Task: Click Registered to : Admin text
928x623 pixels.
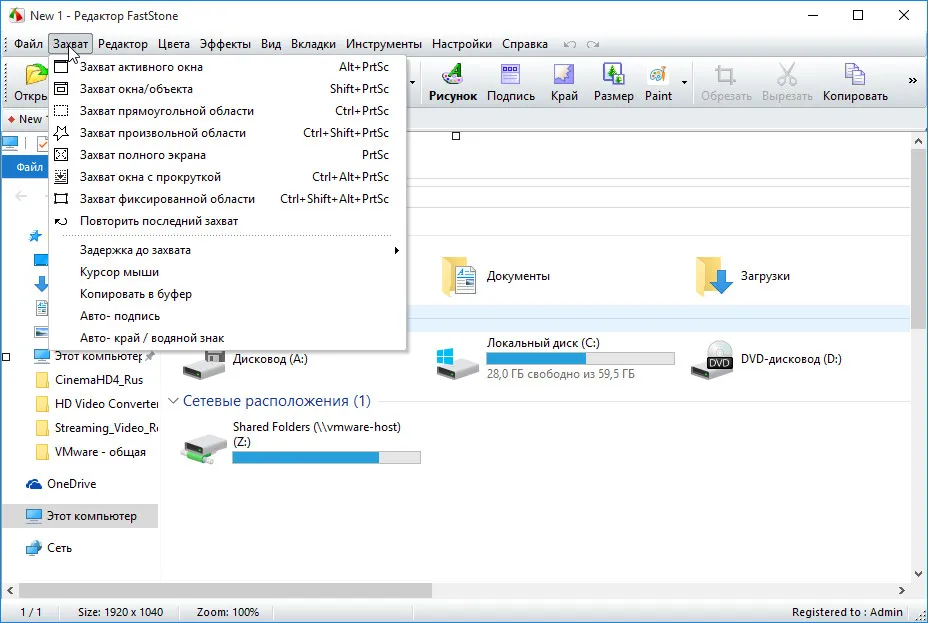Action: tap(847, 612)
